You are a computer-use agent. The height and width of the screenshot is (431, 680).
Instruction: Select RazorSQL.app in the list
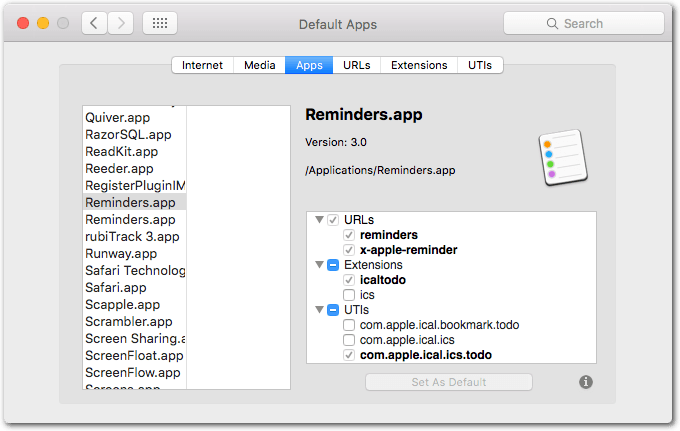pyautogui.click(x=134, y=134)
